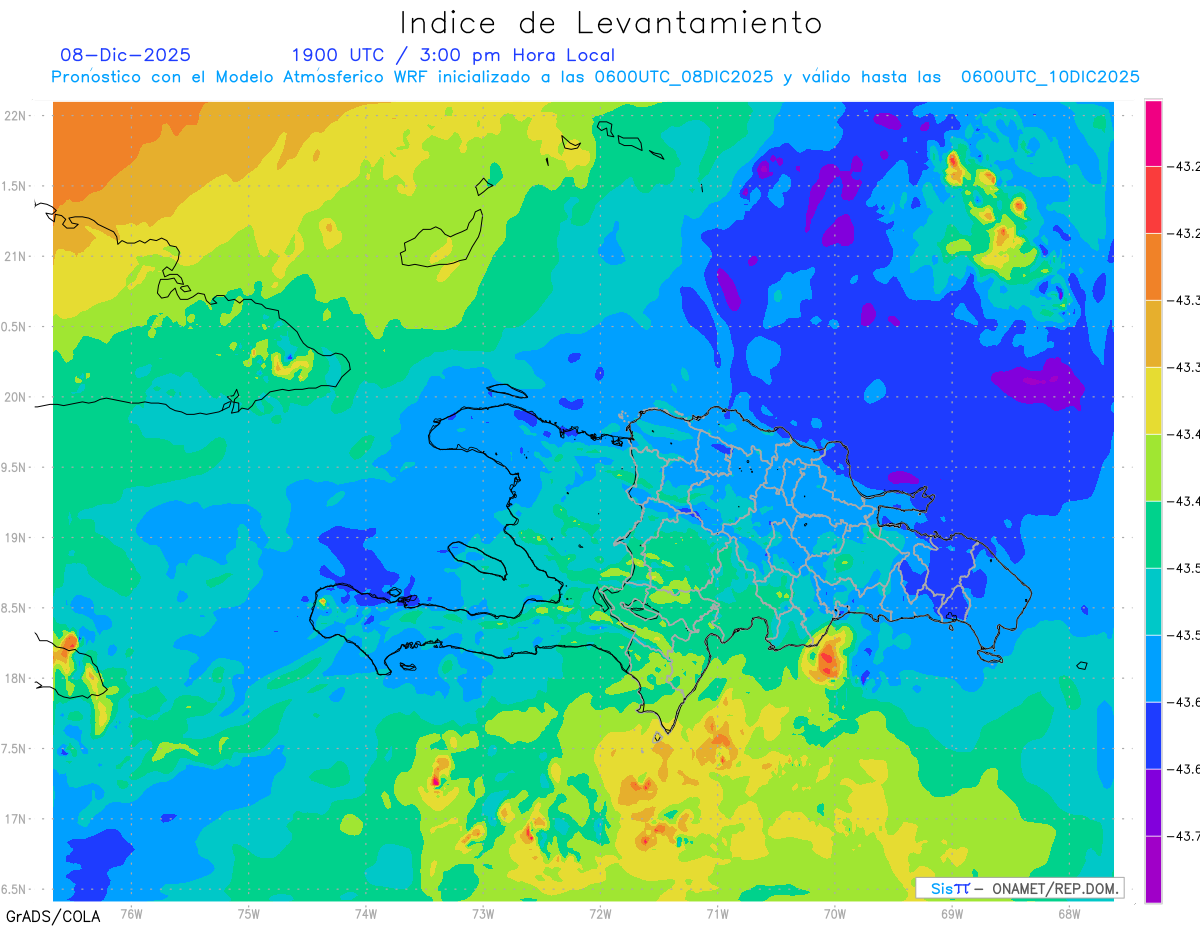The width and height of the screenshot is (1200, 927).
Task: Click the '71W' longitude label
Action: click(717, 913)
